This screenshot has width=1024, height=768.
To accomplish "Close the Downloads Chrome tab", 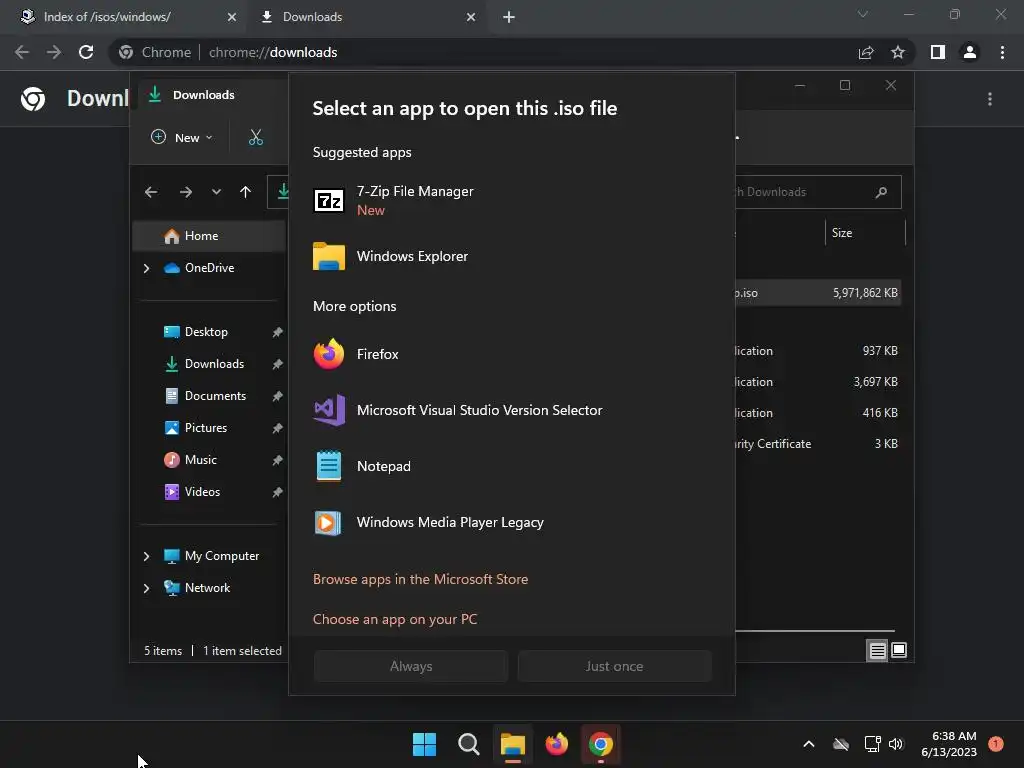I will (x=471, y=17).
